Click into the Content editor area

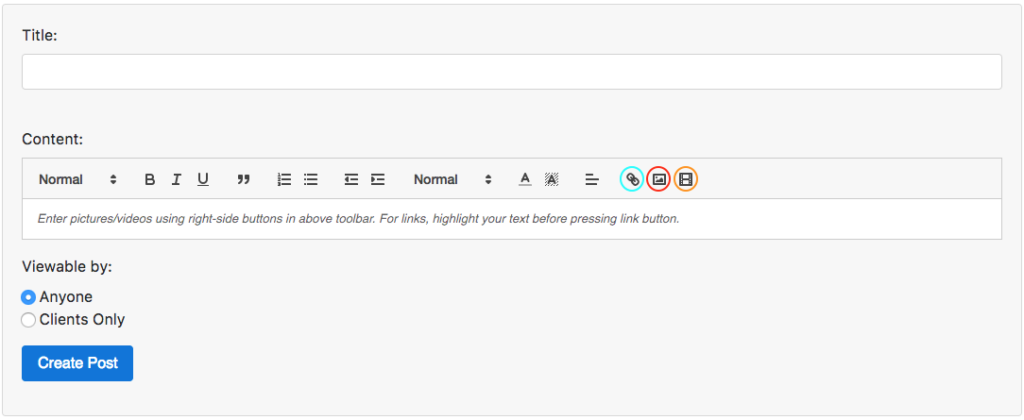pyautogui.click(x=511, y=219)
